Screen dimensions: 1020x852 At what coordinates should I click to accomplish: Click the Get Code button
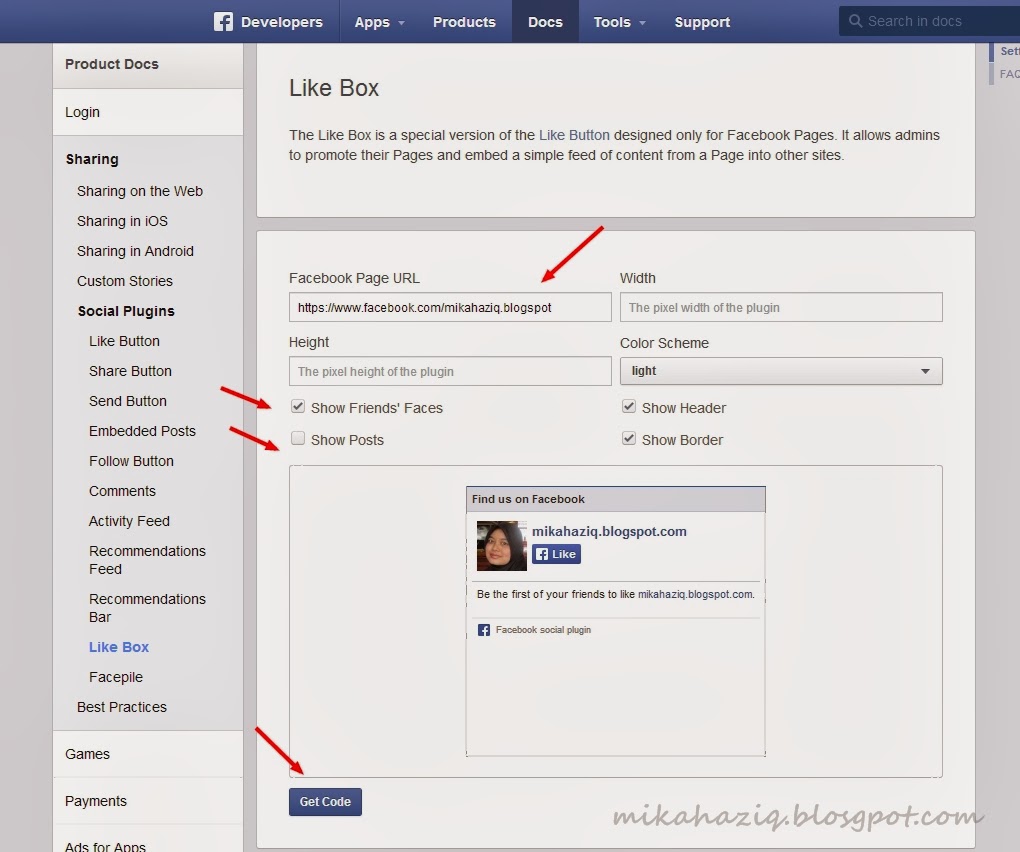(x=325, y=801)
